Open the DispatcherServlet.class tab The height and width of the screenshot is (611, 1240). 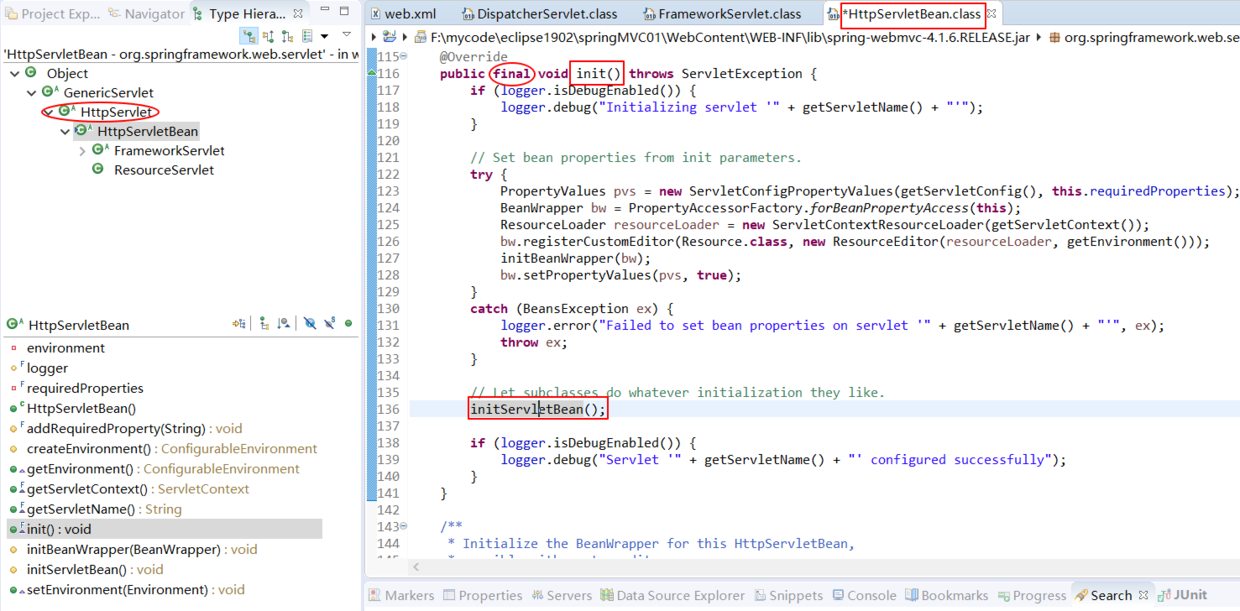click(x=540, y=14)
